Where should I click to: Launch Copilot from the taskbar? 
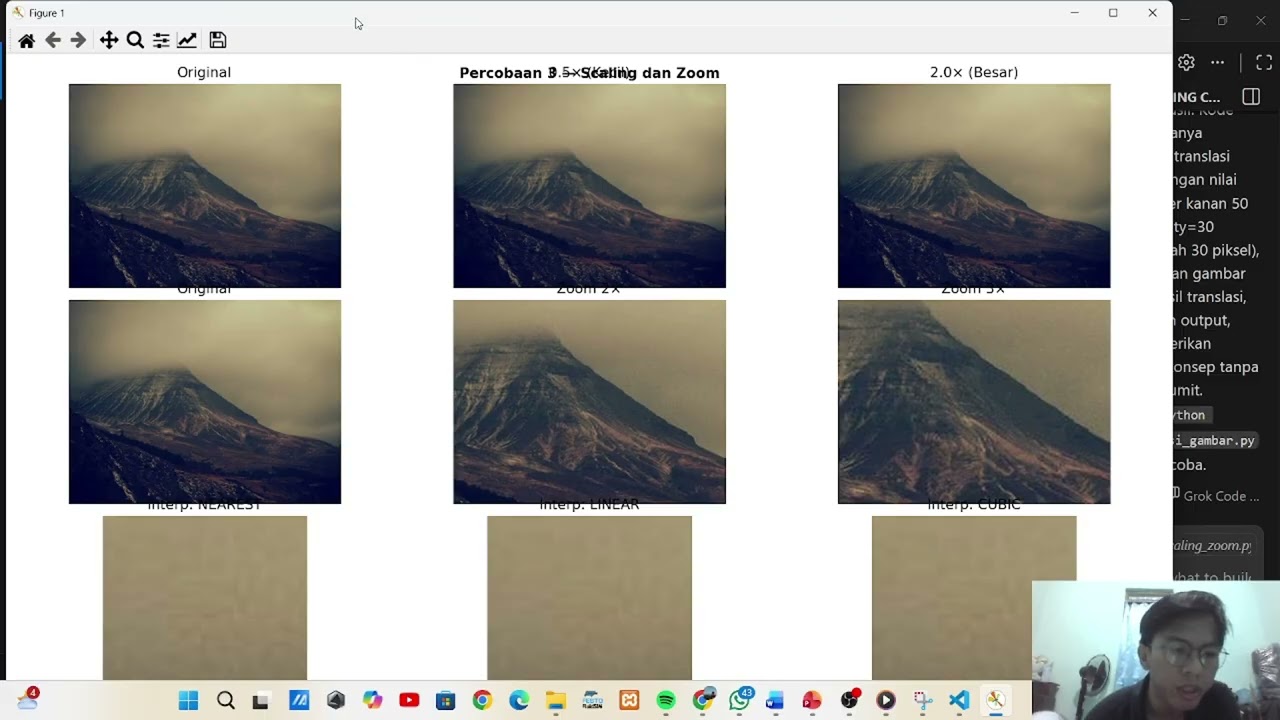coord(372,700)
